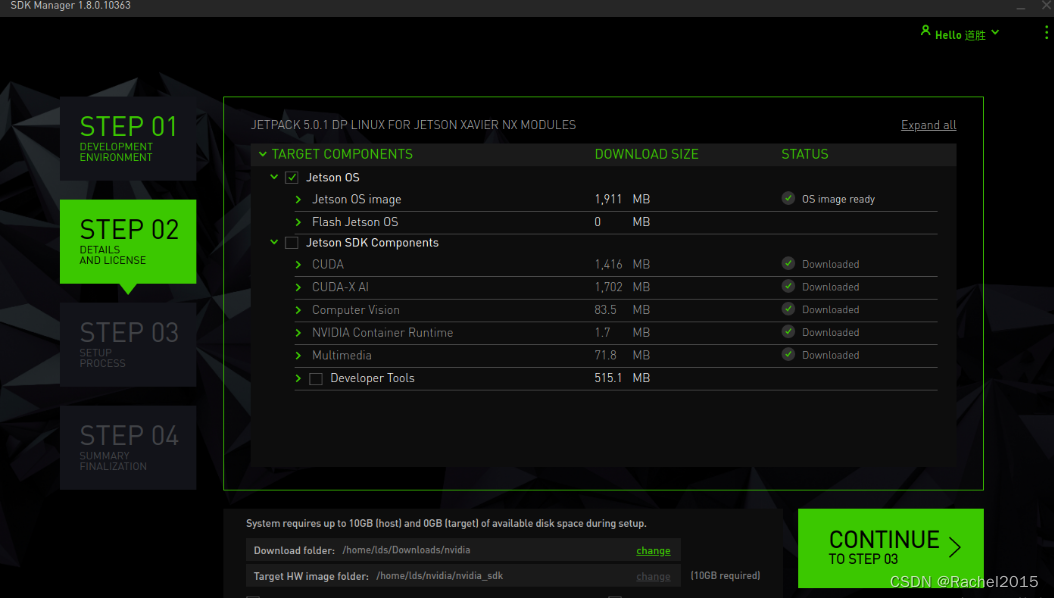Collapse the Jetson OS group
1054x598 pixels.
(x=274, y=177)
